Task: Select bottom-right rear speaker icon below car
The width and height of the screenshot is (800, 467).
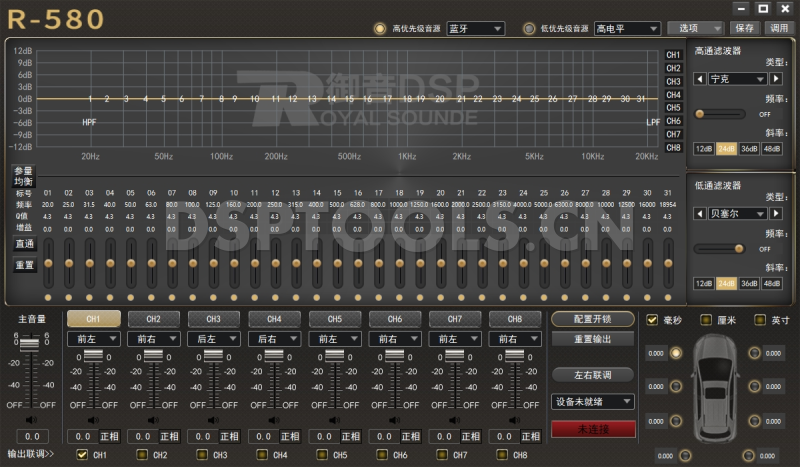Action: [748, 456]
